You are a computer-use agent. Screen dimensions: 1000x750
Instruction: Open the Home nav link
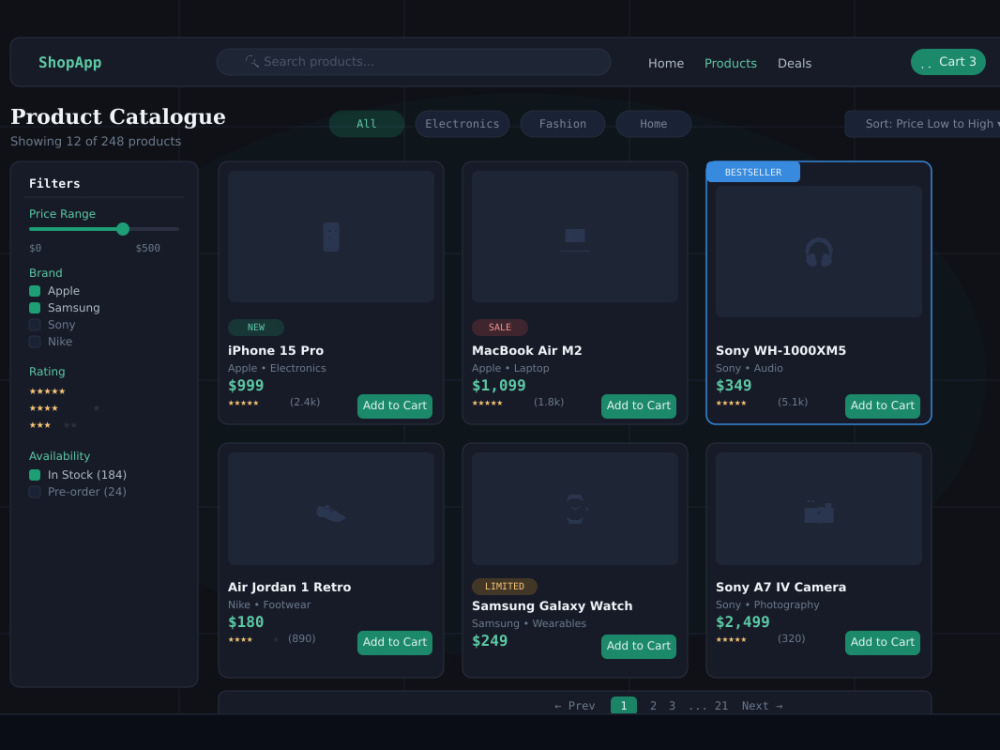tap(666, 63)
